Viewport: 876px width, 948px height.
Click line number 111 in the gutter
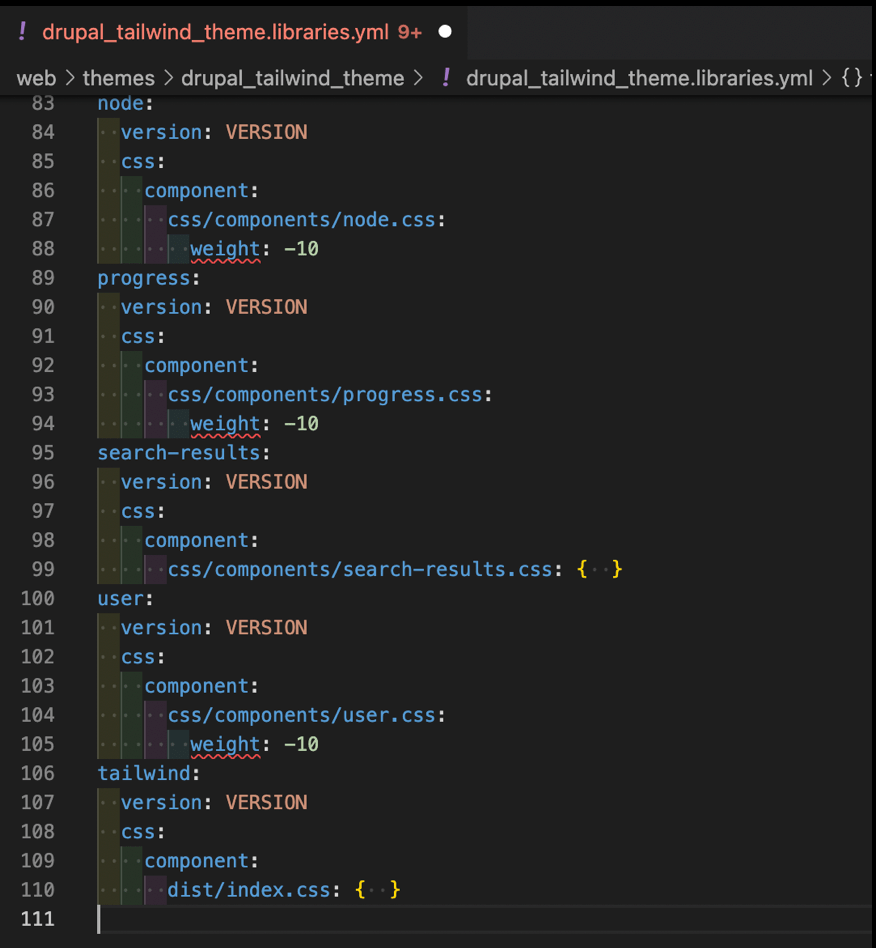[x=37, y=919]
